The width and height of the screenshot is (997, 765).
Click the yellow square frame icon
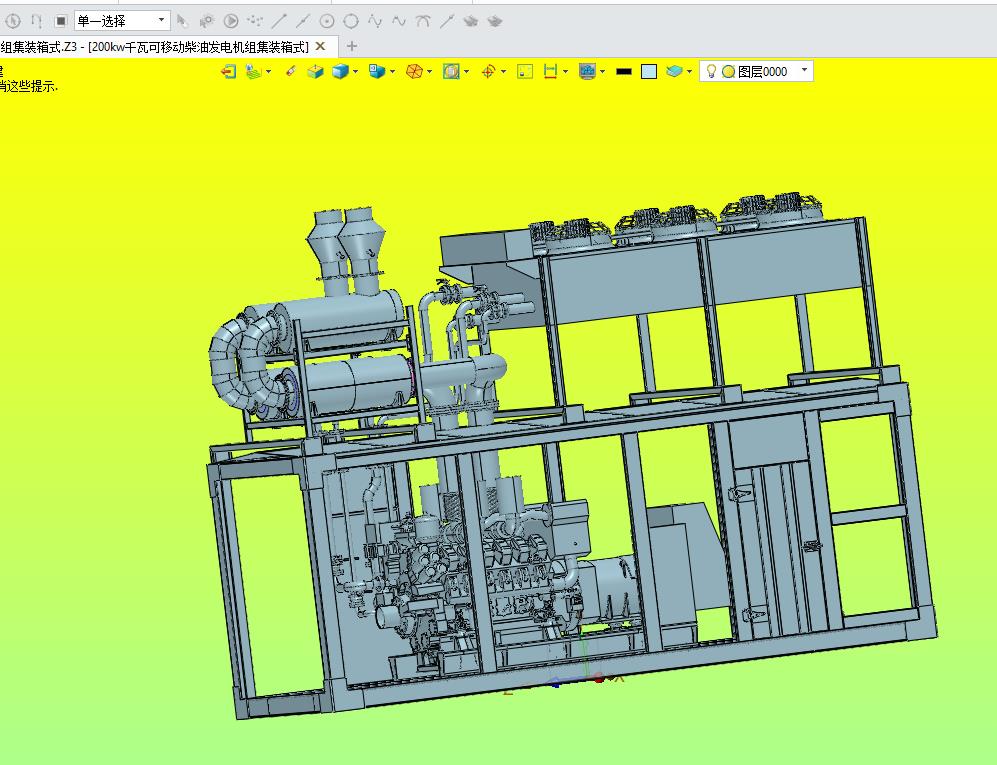click(x=525, y=71)
